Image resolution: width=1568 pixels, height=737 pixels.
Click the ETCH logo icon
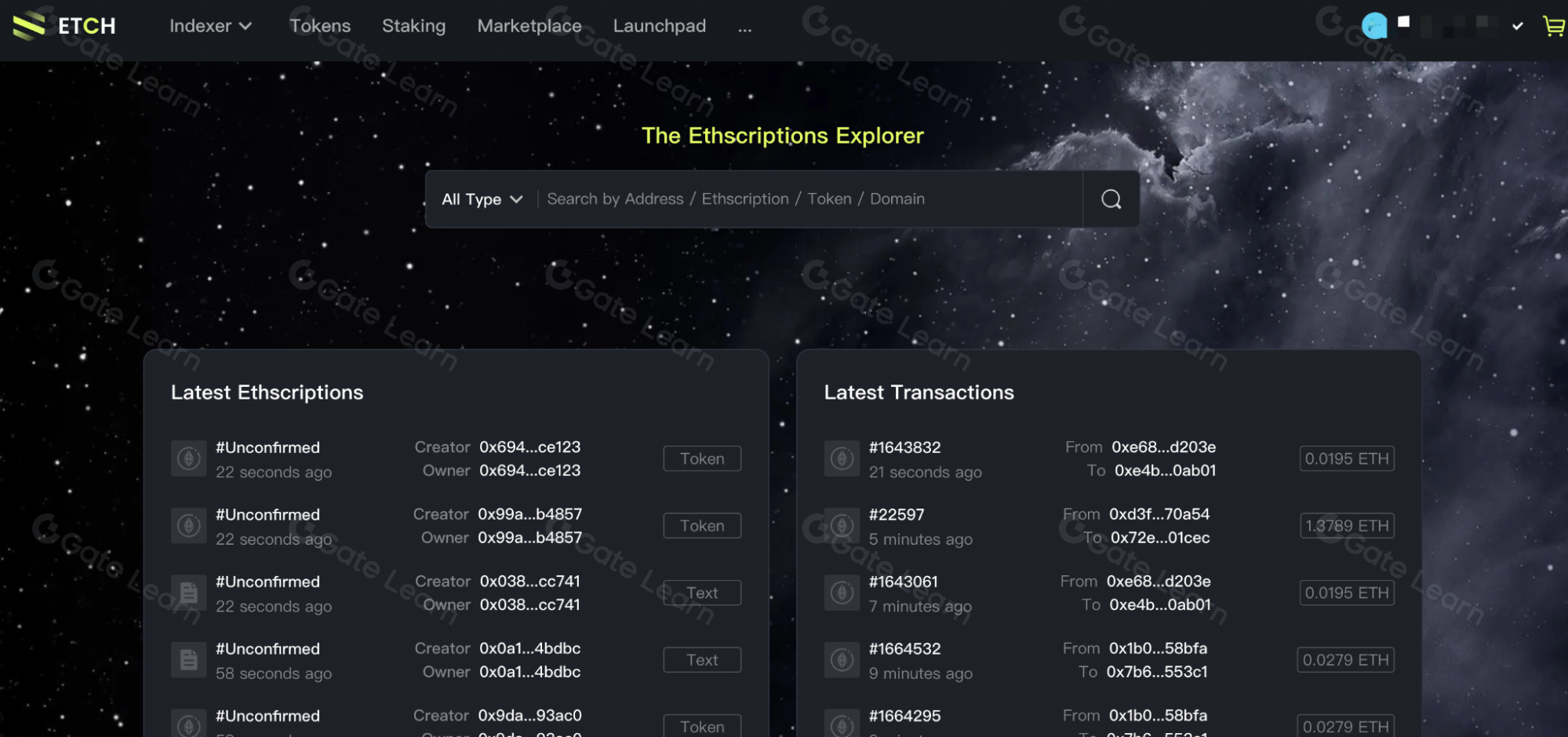point(29,26)
